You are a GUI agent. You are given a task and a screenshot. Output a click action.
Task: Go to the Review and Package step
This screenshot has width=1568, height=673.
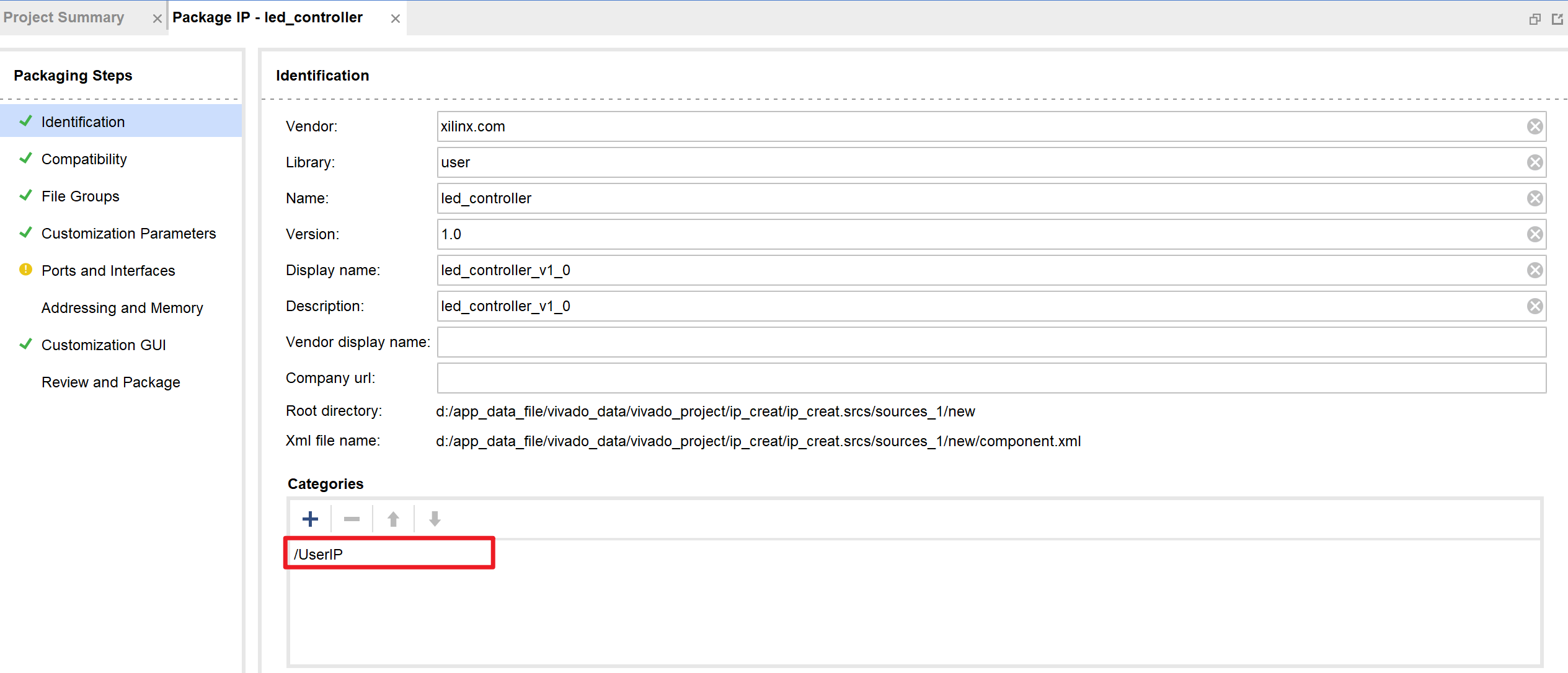coord(121,382)
